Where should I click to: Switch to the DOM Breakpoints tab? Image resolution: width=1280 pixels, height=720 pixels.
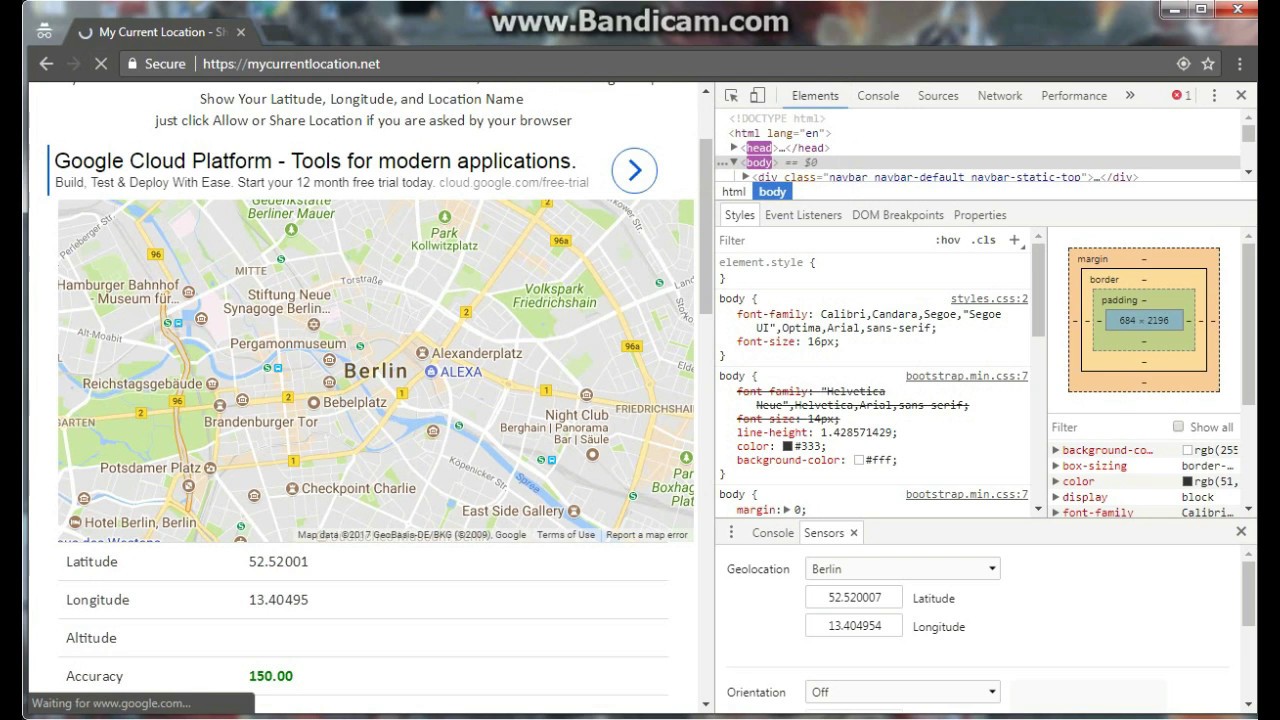[x=898, y=215]
